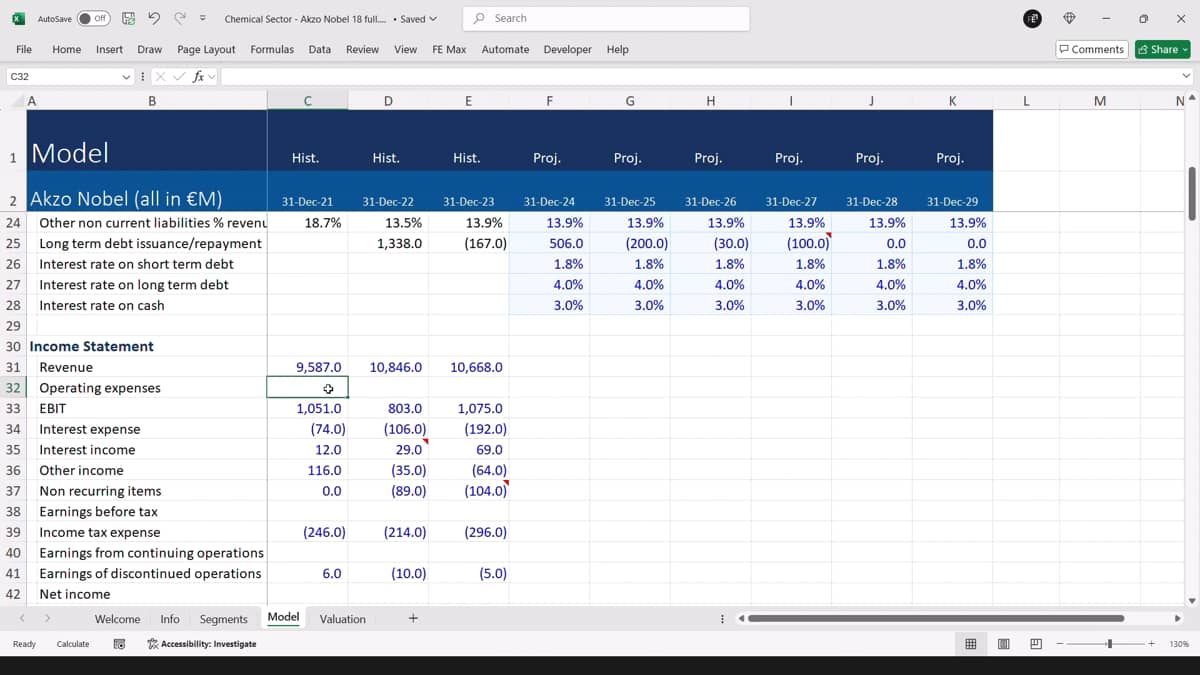Open the Automate ribbon tab
1200x675 pixels.
tap(506, 49)
